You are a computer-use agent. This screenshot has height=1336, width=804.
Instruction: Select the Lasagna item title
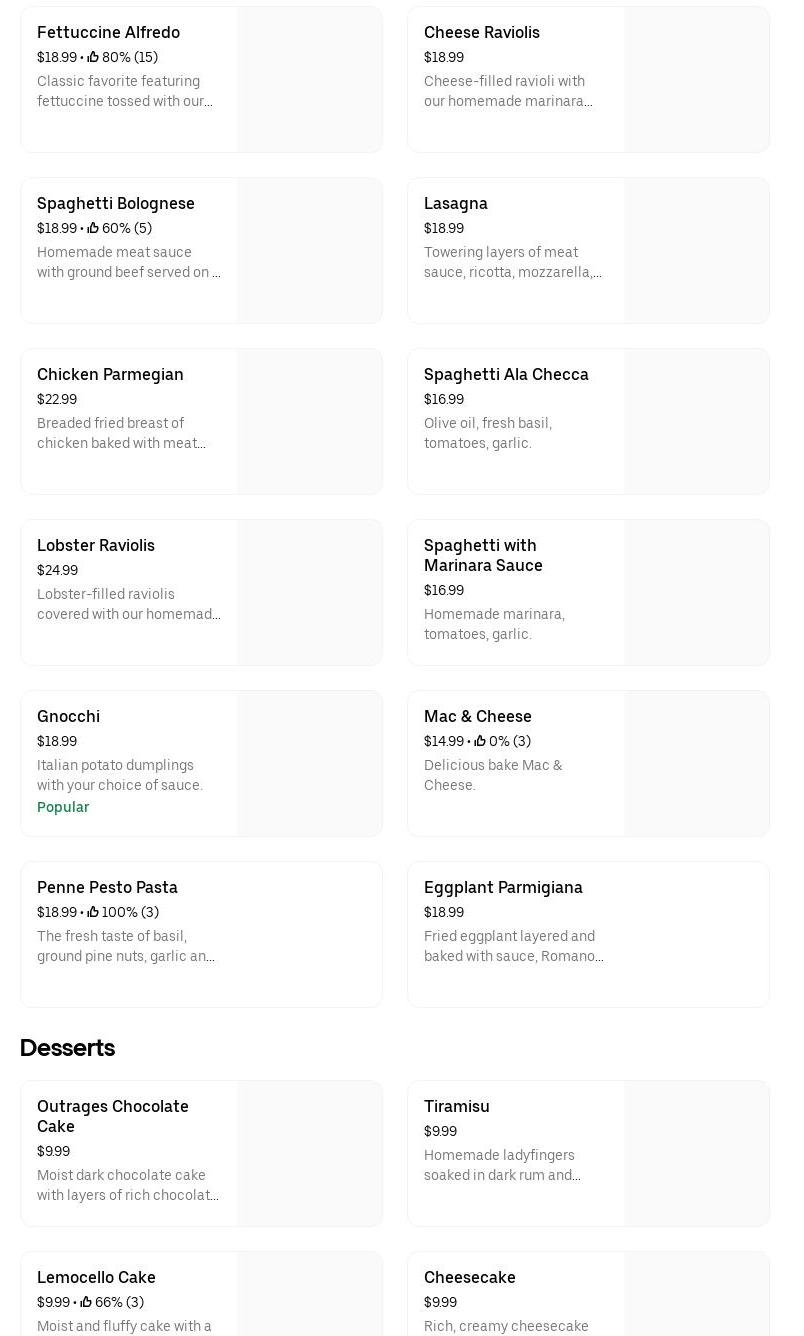point(455,203)
